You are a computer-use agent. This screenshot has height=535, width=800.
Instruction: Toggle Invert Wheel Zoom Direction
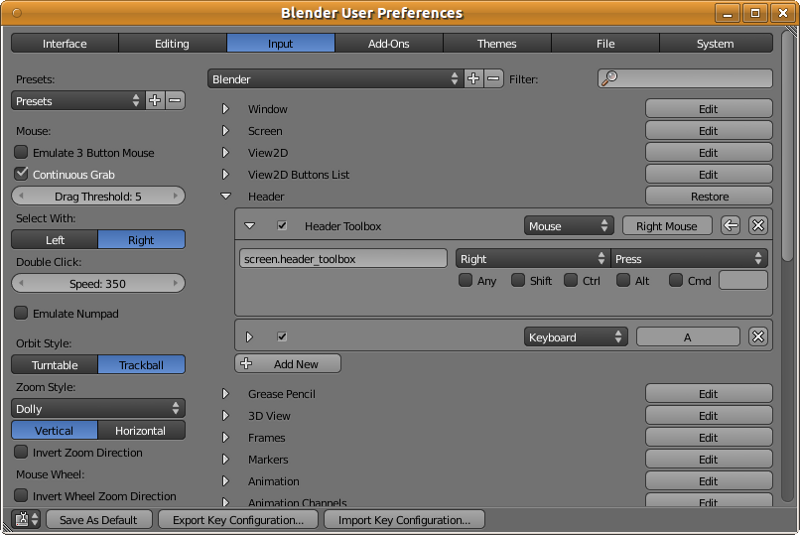tap(21, 495)
